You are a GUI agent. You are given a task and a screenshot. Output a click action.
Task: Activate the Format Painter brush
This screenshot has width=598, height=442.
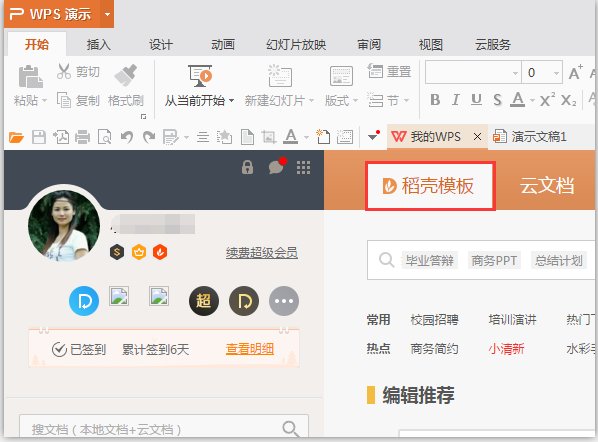tap(126, 75)
